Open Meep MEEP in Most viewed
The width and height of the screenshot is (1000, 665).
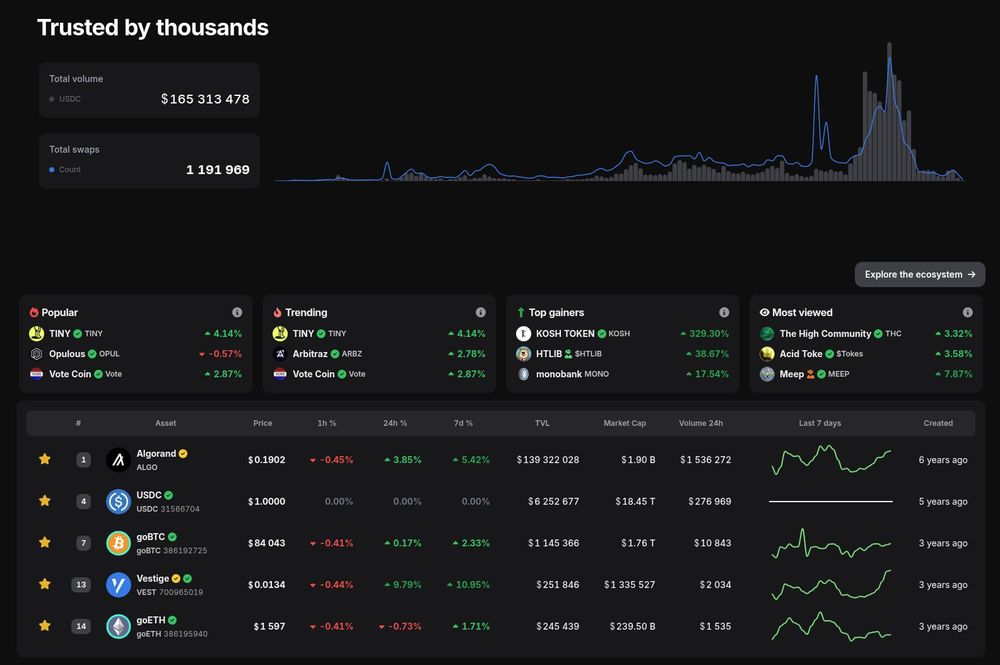866,374
